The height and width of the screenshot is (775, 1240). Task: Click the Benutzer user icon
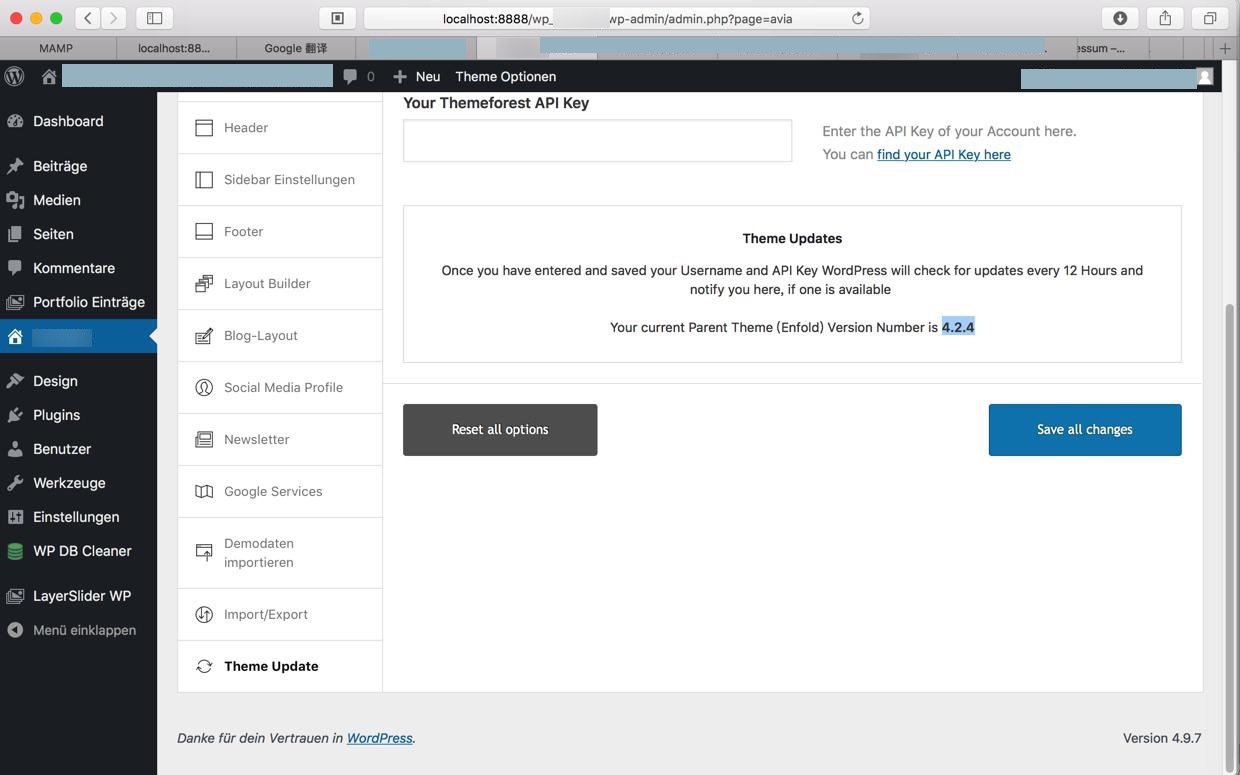[x=15, y=449]
